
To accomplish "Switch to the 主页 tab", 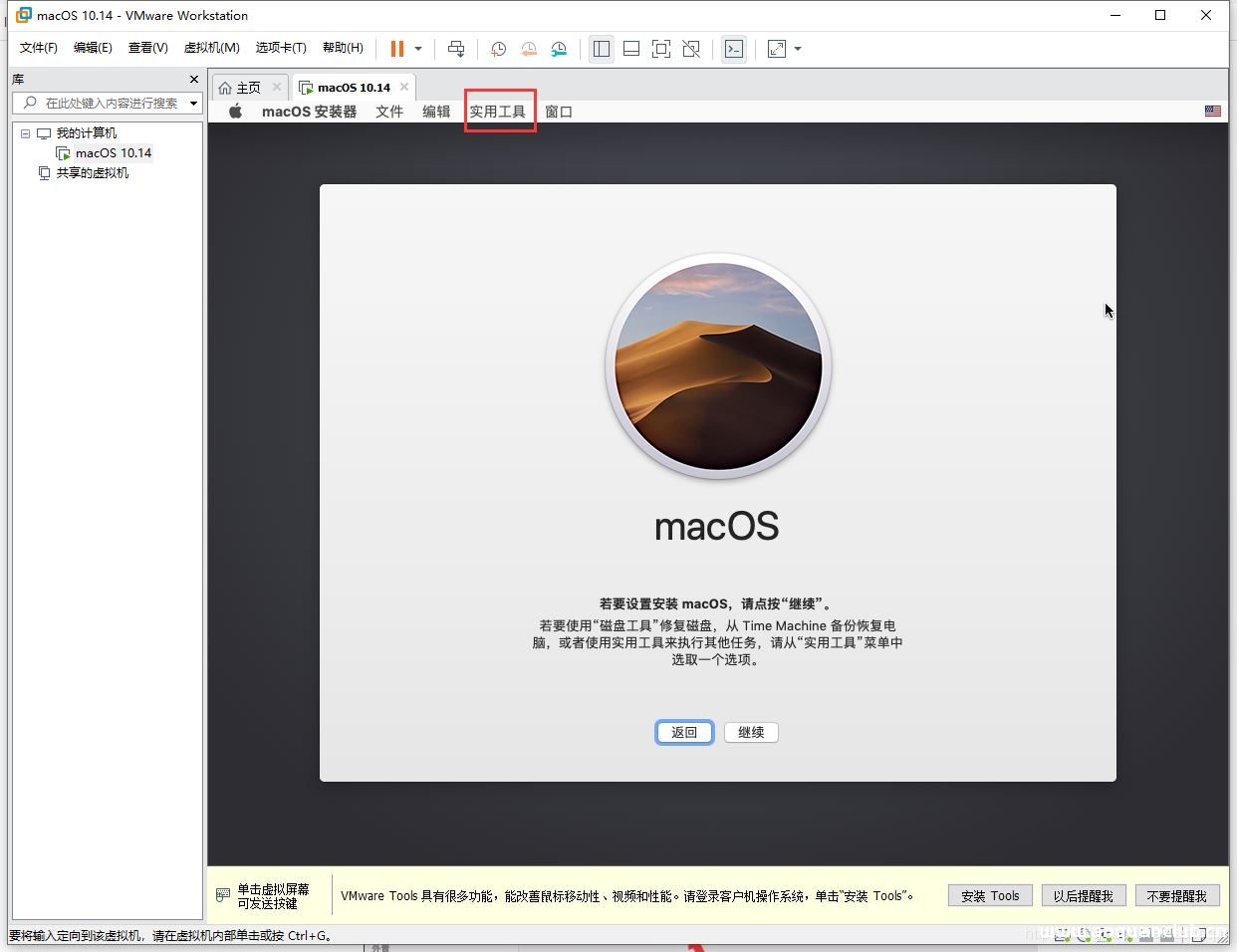I will pos(240,88).
